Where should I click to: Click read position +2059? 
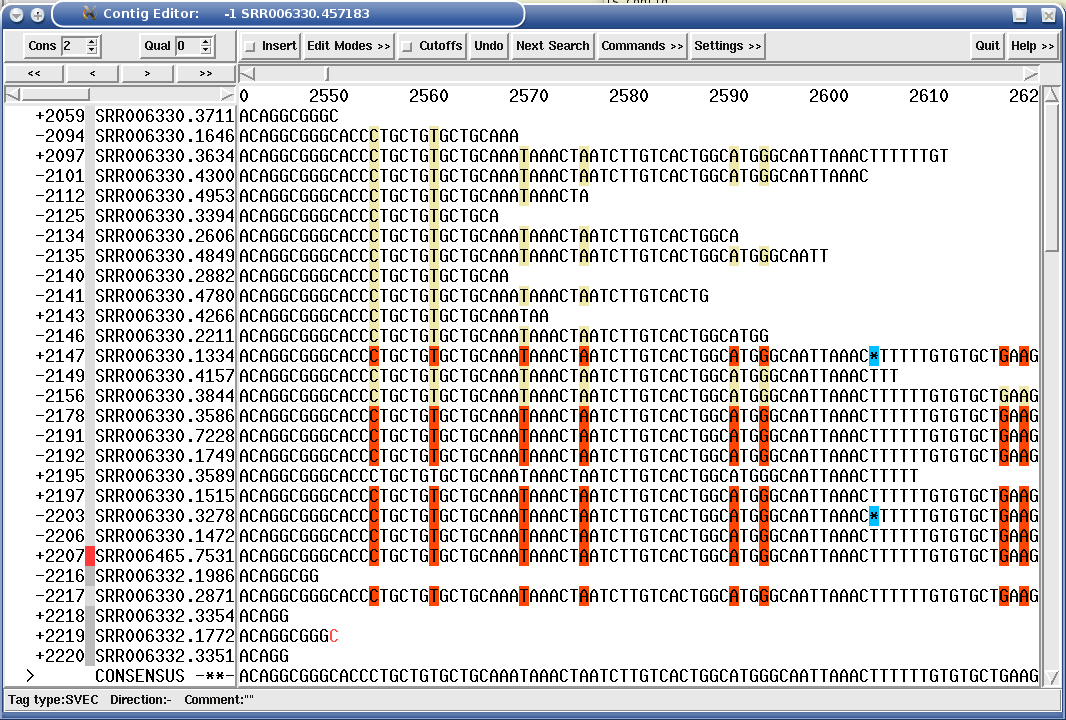(61, 116)
